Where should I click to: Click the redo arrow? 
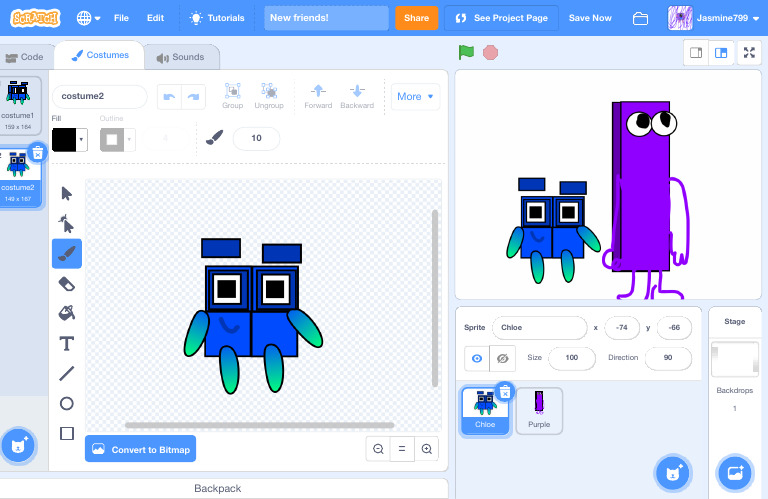(193, 97)
